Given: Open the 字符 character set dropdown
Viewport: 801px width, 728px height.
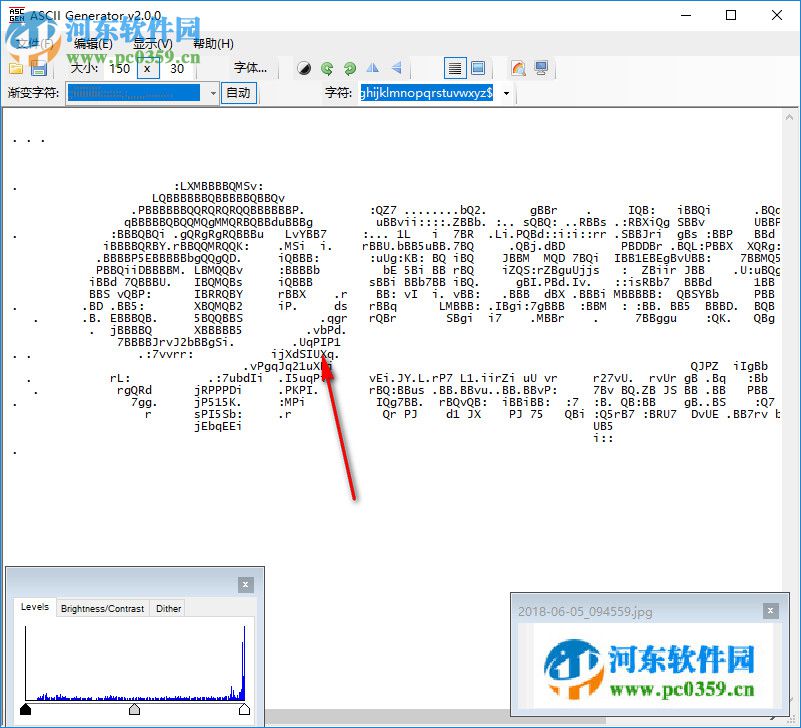Looking at the screenshot, I should 506,93.
